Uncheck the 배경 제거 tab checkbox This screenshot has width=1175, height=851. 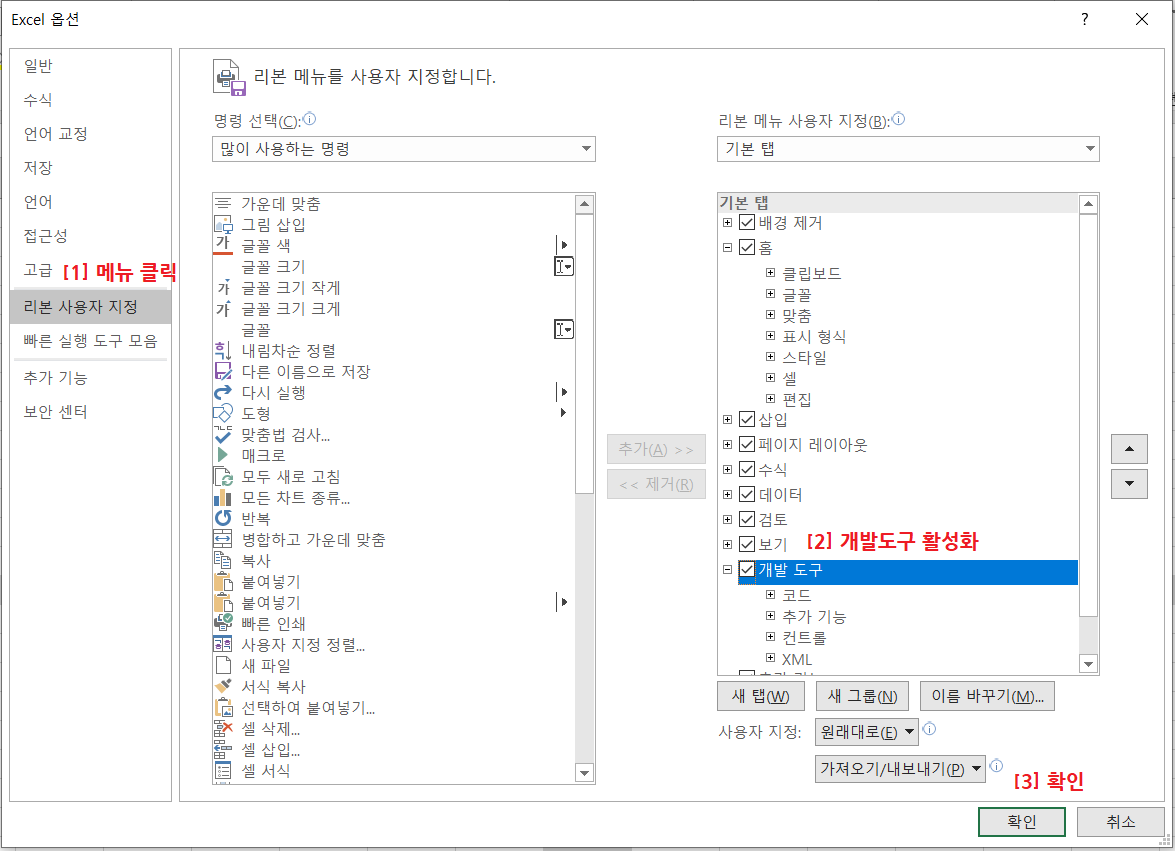[x=746, y=222]
